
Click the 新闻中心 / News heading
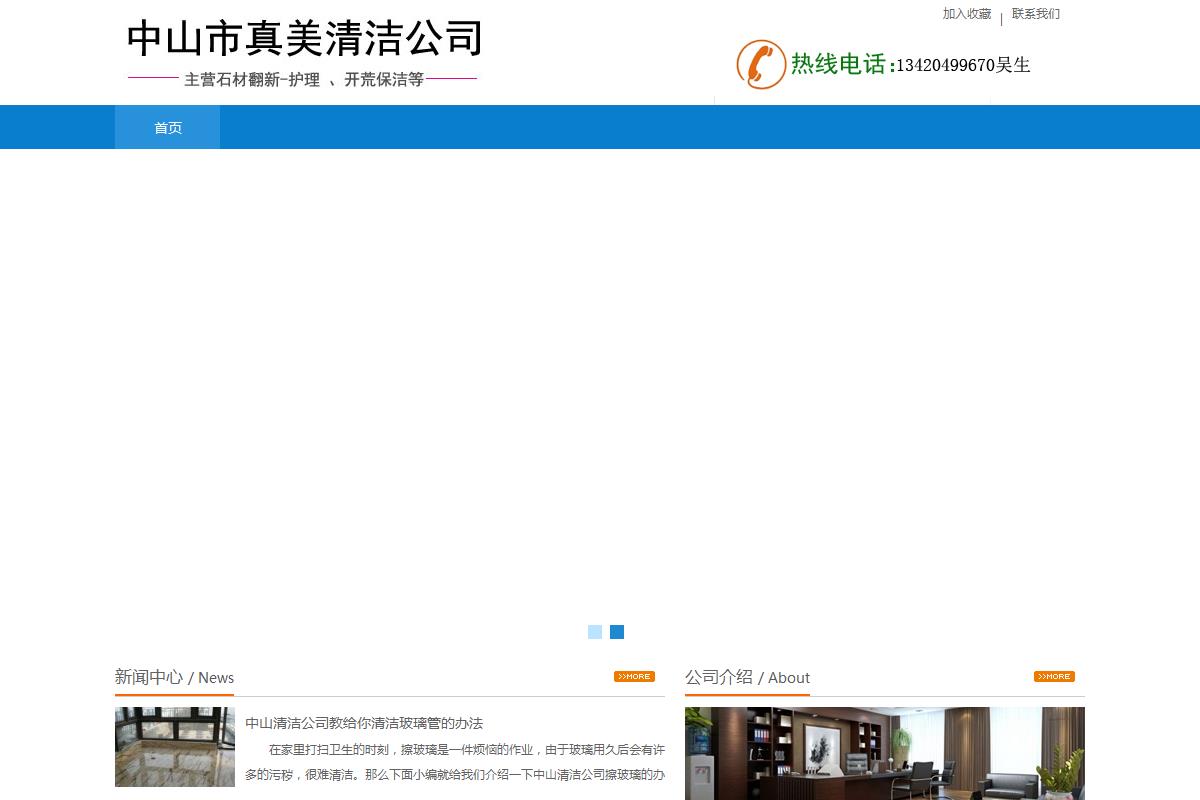[x=174, y=677]
